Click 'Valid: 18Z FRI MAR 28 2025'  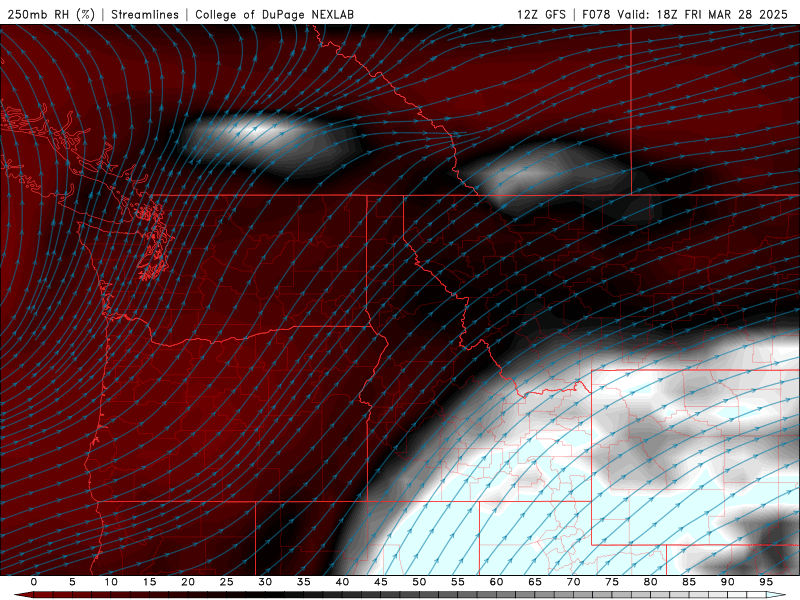coord(702,14)
